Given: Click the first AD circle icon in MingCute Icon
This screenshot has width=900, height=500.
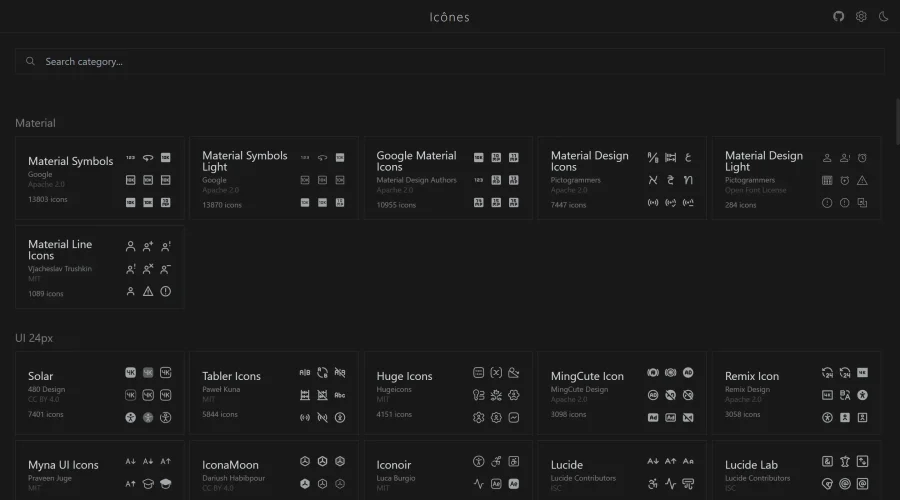Looking at the screenshot, I should click(688, 373).
